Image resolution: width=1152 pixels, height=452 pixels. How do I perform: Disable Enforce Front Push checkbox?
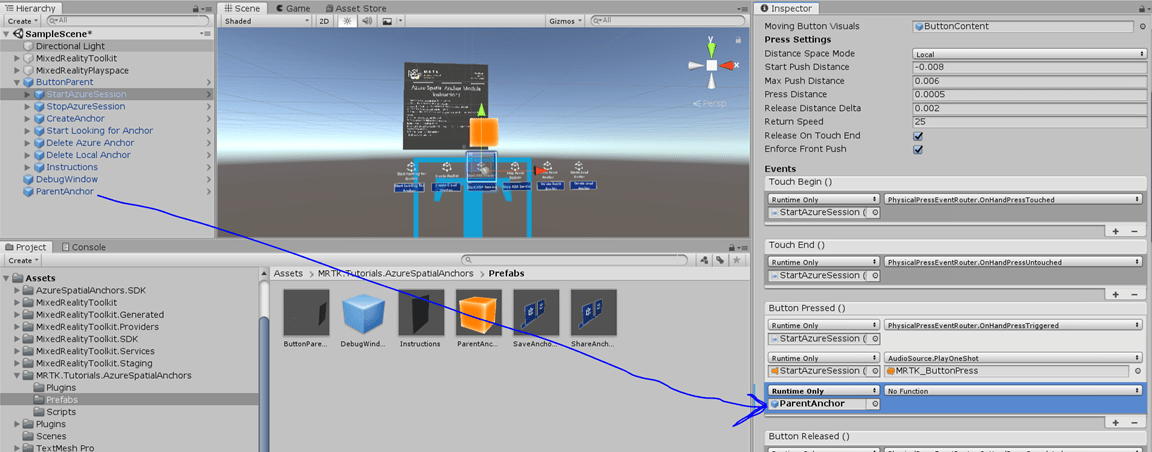point(918,150)
